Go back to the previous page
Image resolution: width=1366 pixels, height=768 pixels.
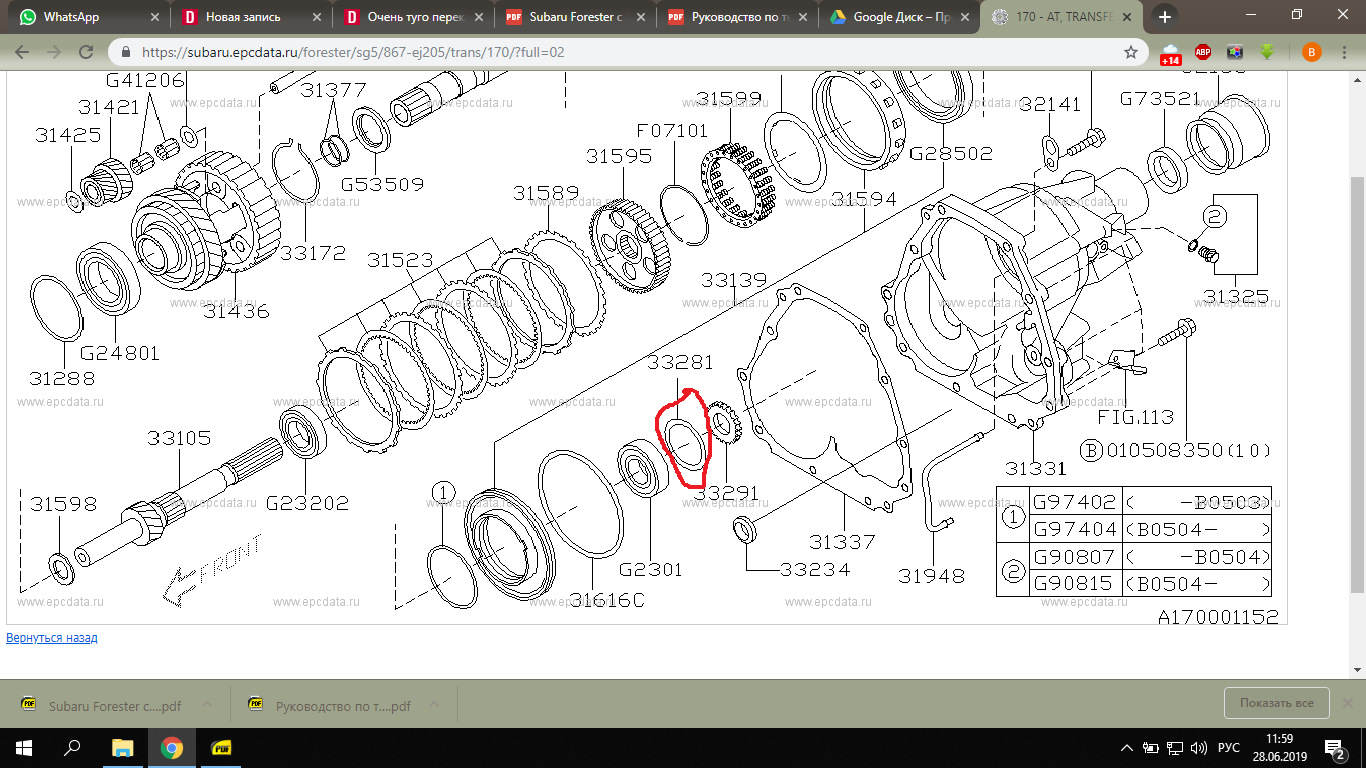[22, 52]
